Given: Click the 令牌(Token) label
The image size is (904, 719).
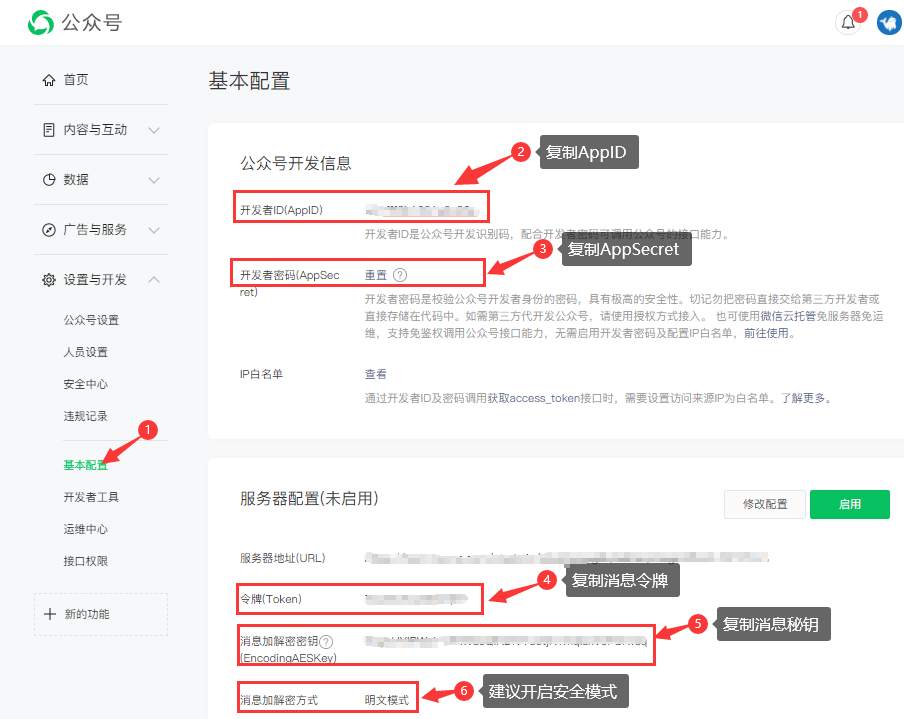Looking at the screenshot, I should coord(271,599).
